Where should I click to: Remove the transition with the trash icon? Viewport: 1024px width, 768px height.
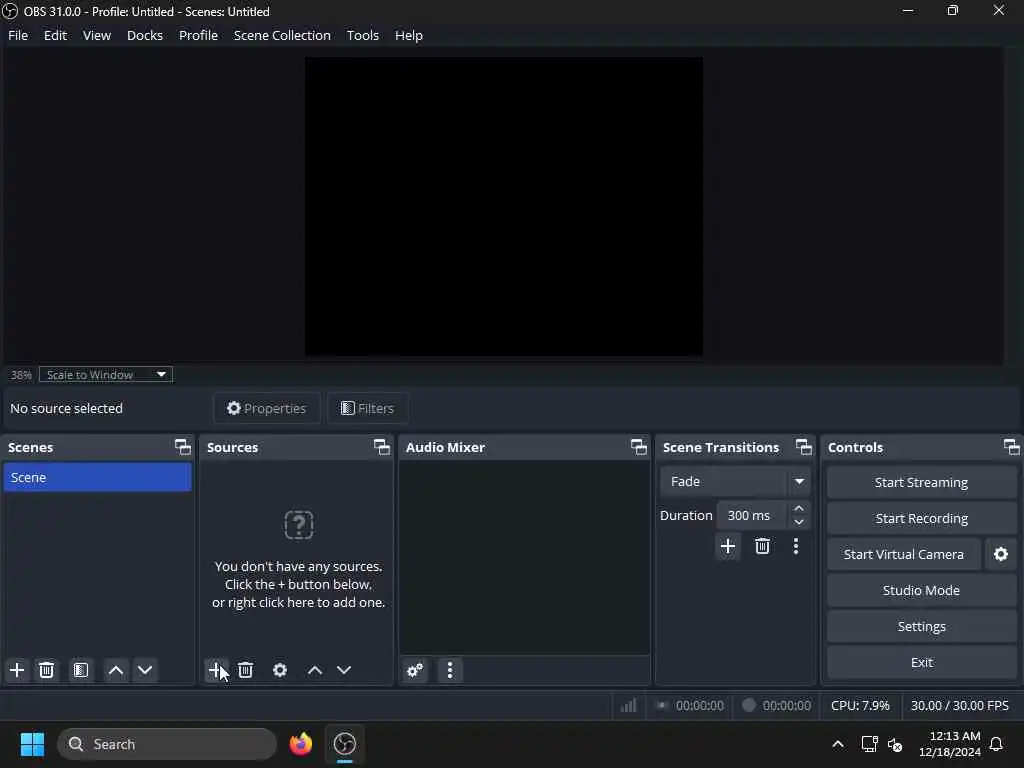point(762,546)
